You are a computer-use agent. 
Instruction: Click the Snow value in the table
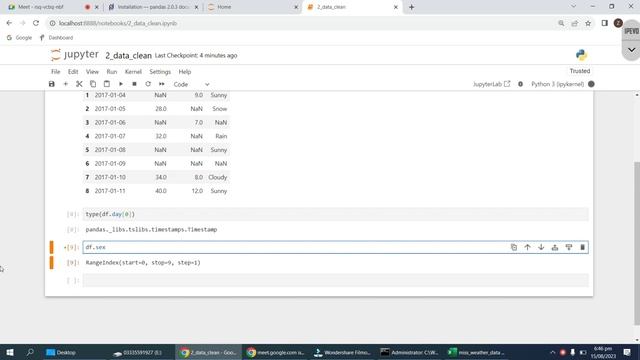(x=220, y=109)
